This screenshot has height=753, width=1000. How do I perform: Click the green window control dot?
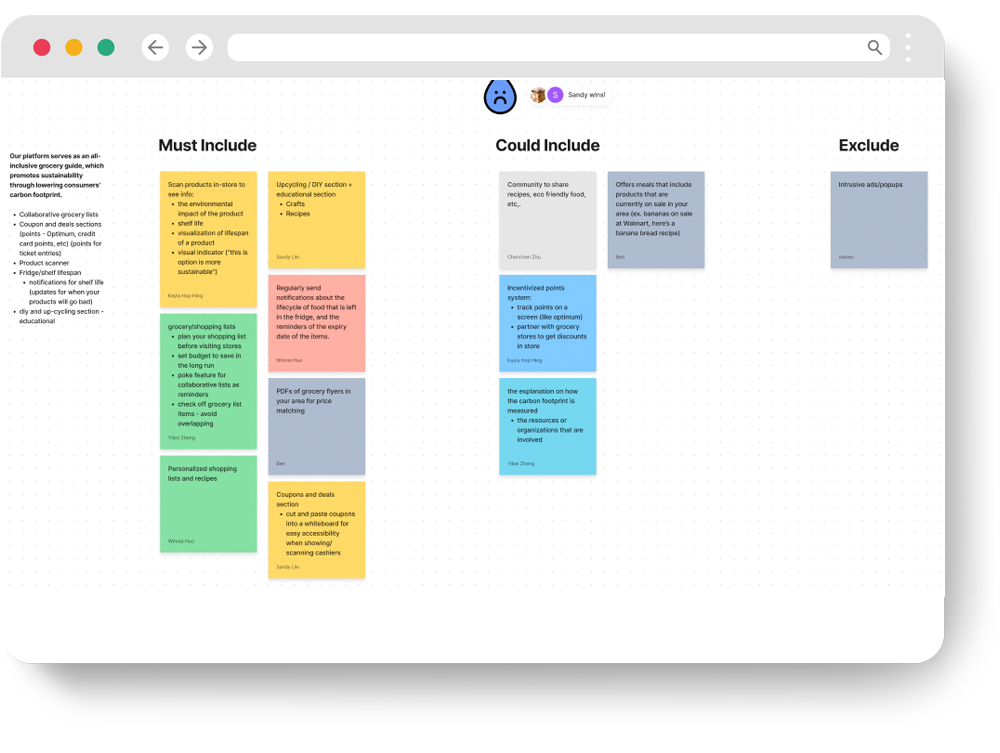(x=106, y=47)
